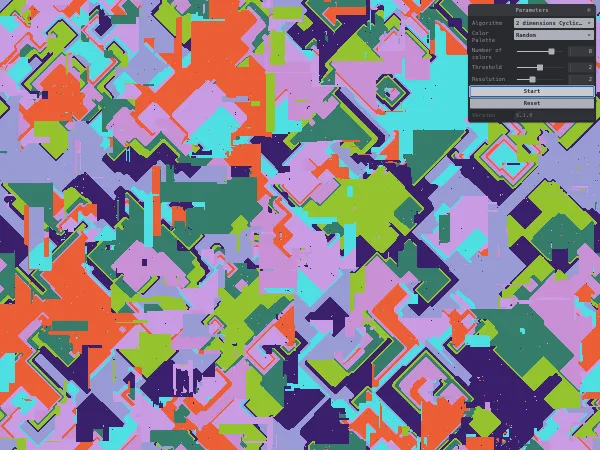Click the Resolution slider handle
This screenshot has height=450, width=600.
point(532,79)
